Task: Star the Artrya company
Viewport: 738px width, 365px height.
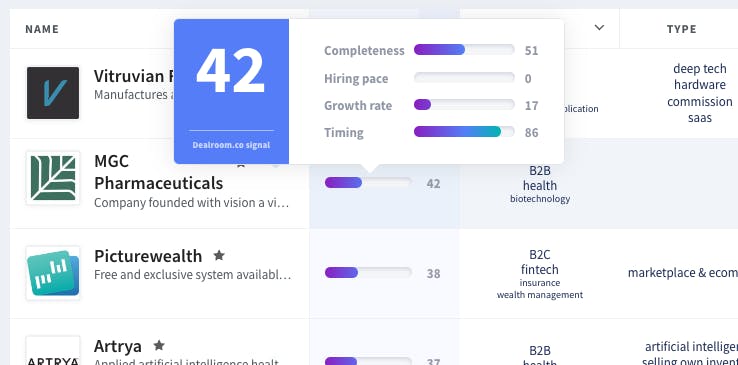Action: tap(159, 345)
